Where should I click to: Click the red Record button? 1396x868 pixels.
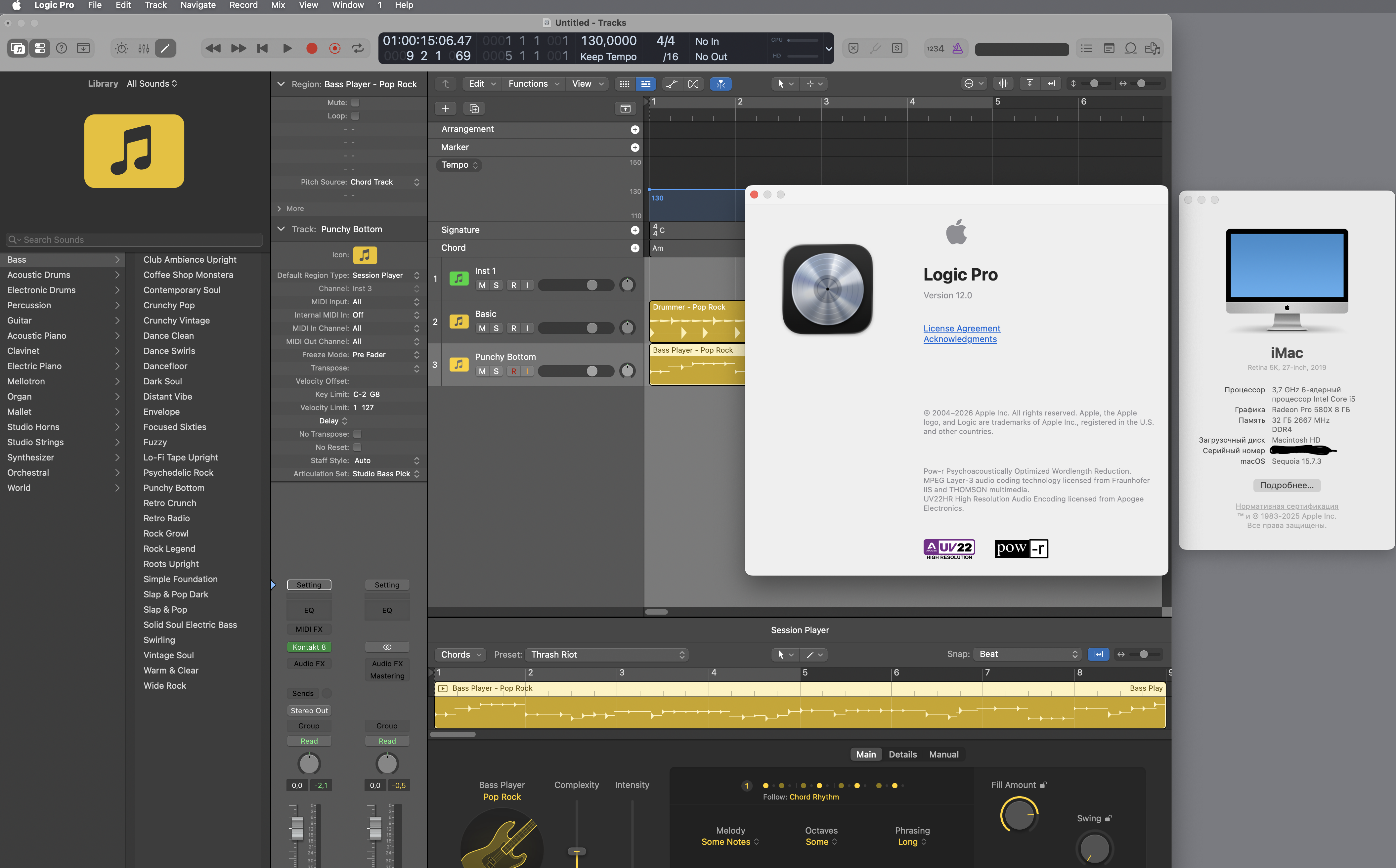[311, 49]
